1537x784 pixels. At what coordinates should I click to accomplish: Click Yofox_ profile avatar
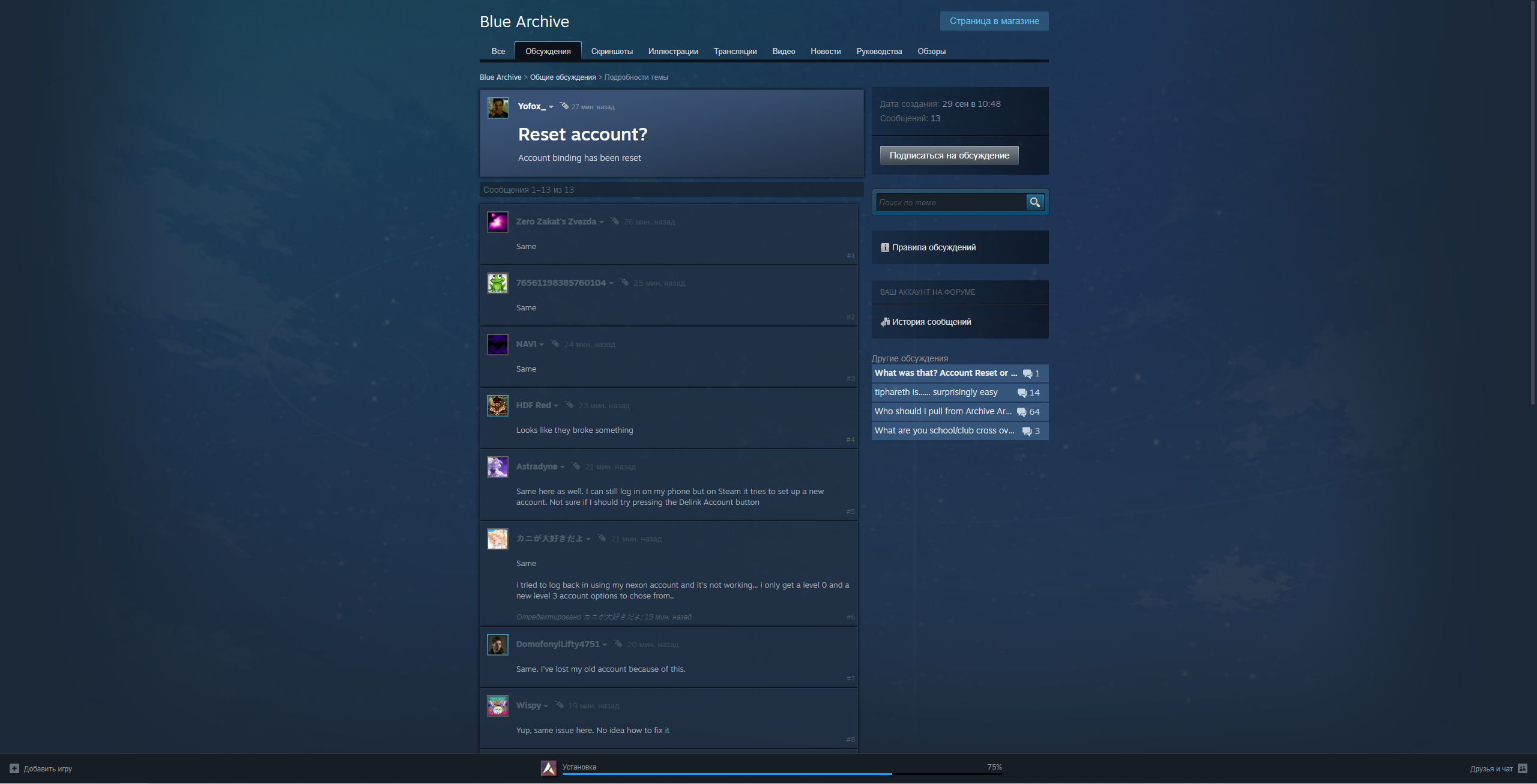tap(498, 108)
